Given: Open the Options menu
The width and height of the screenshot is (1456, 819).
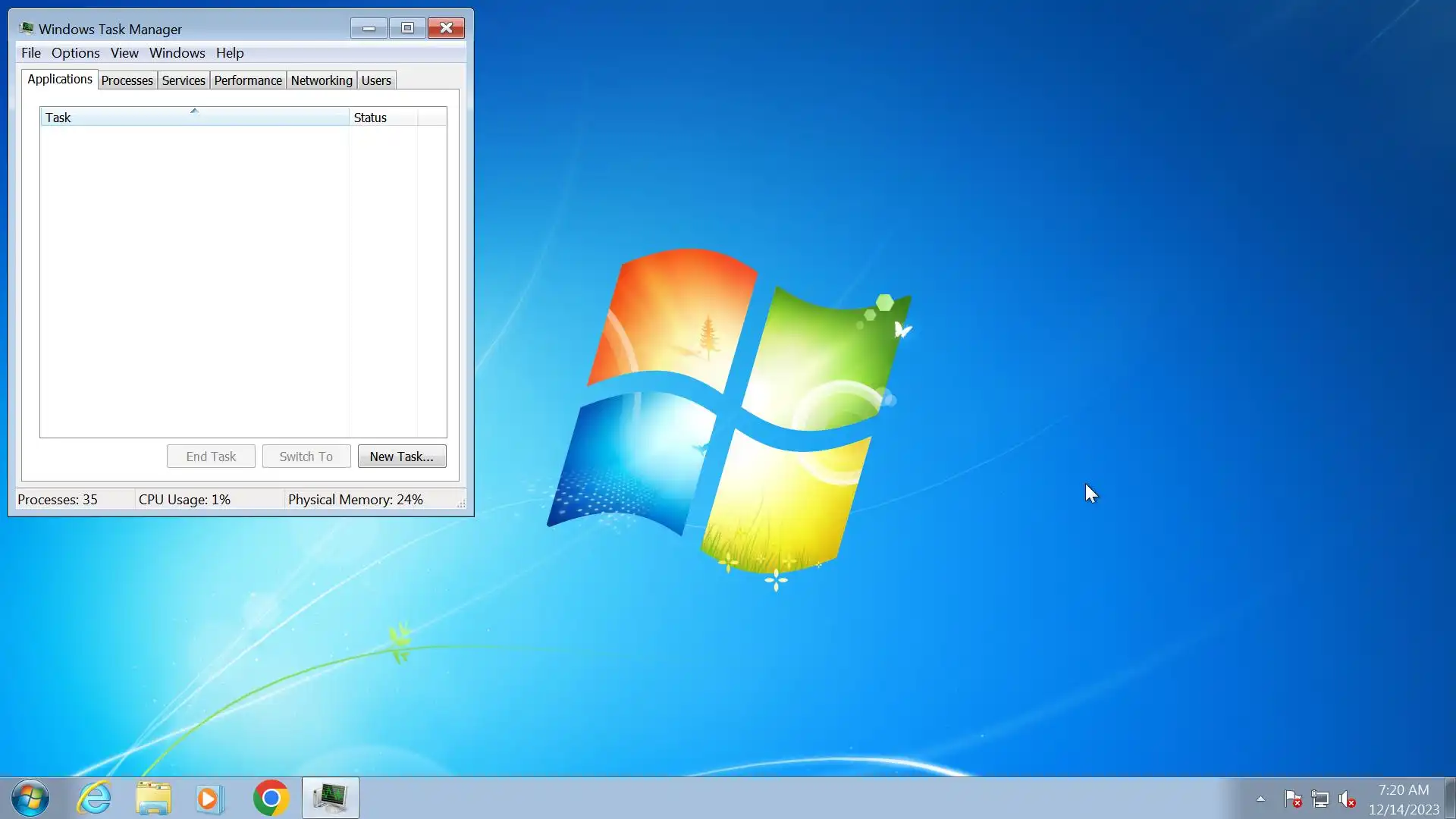Looking at the screenshot, I should pos(75,53).
